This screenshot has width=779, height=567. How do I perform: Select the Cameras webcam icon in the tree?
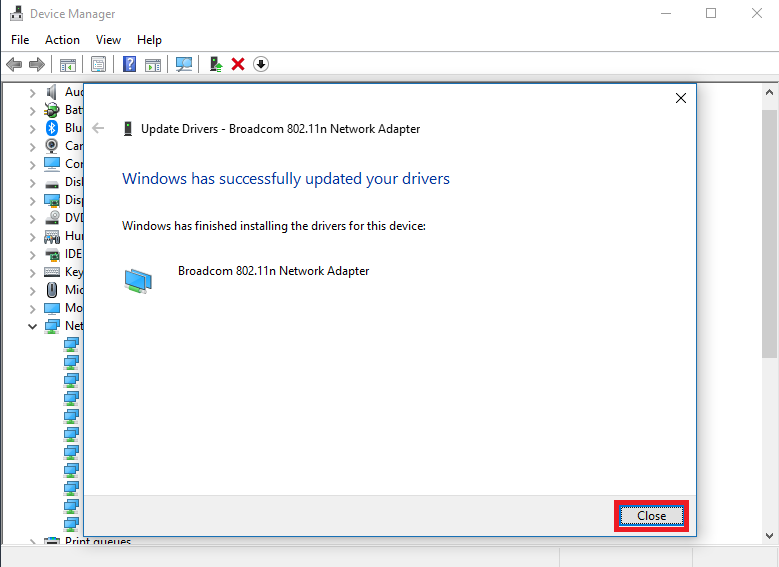52,146
